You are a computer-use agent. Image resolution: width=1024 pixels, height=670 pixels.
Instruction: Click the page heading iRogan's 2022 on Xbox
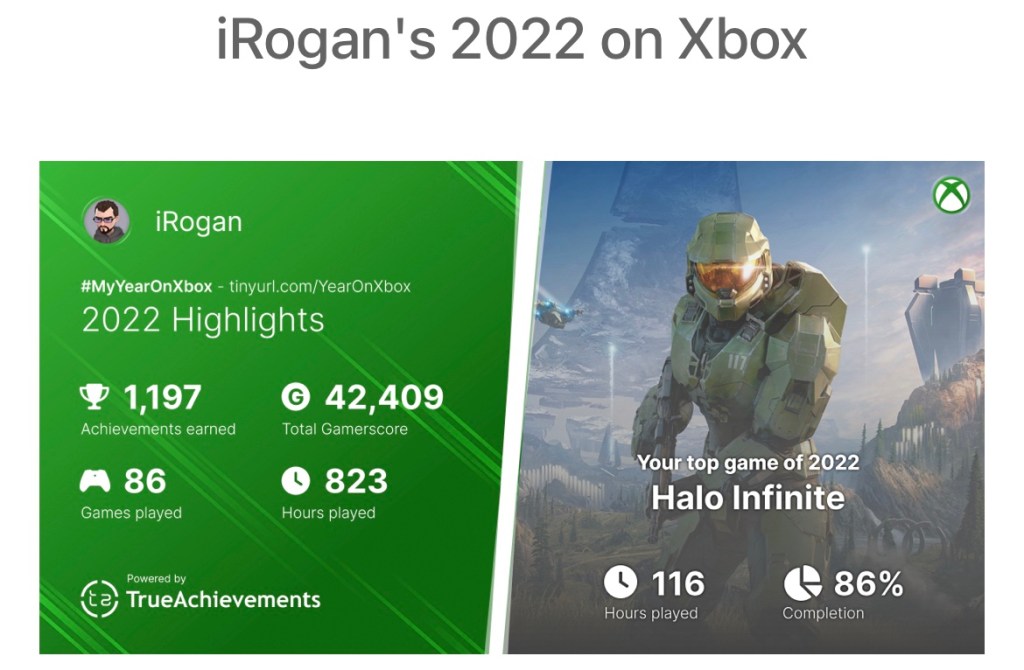[x=511, y=41]
